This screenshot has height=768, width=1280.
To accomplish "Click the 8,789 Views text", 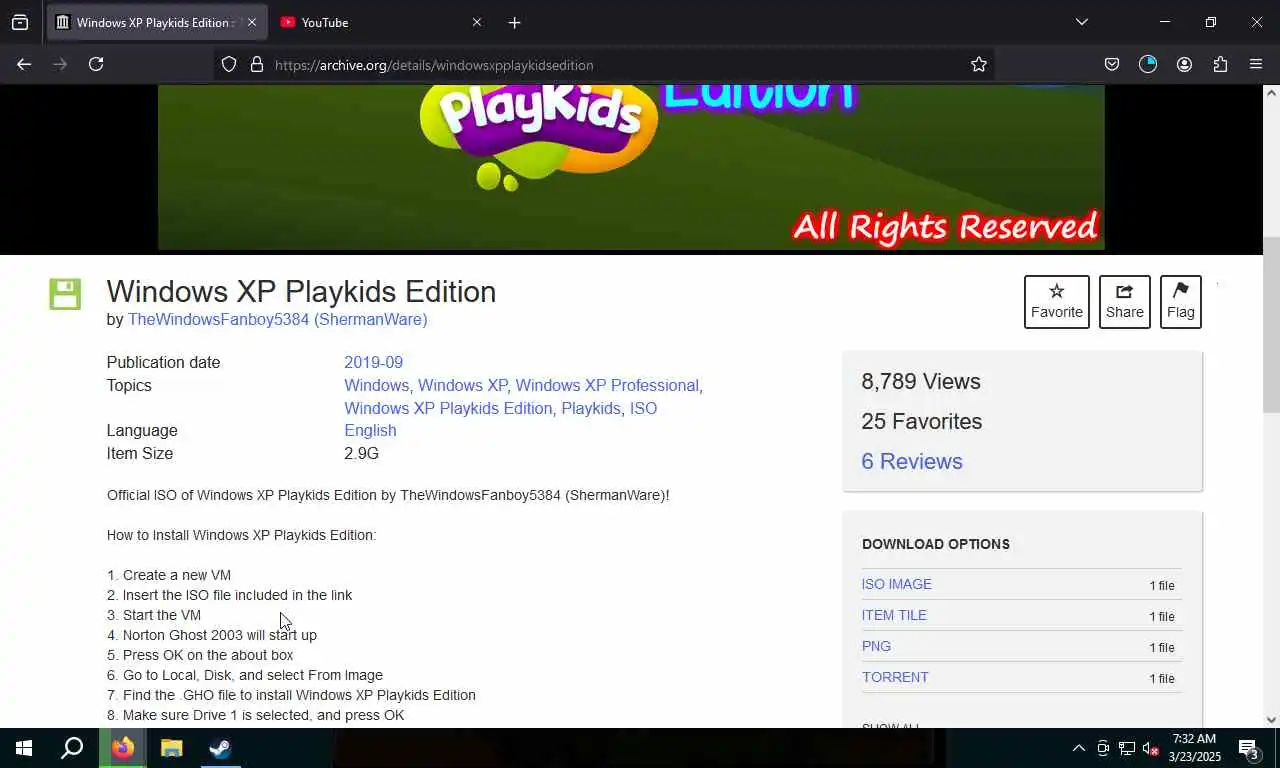I will pos(921,382).
